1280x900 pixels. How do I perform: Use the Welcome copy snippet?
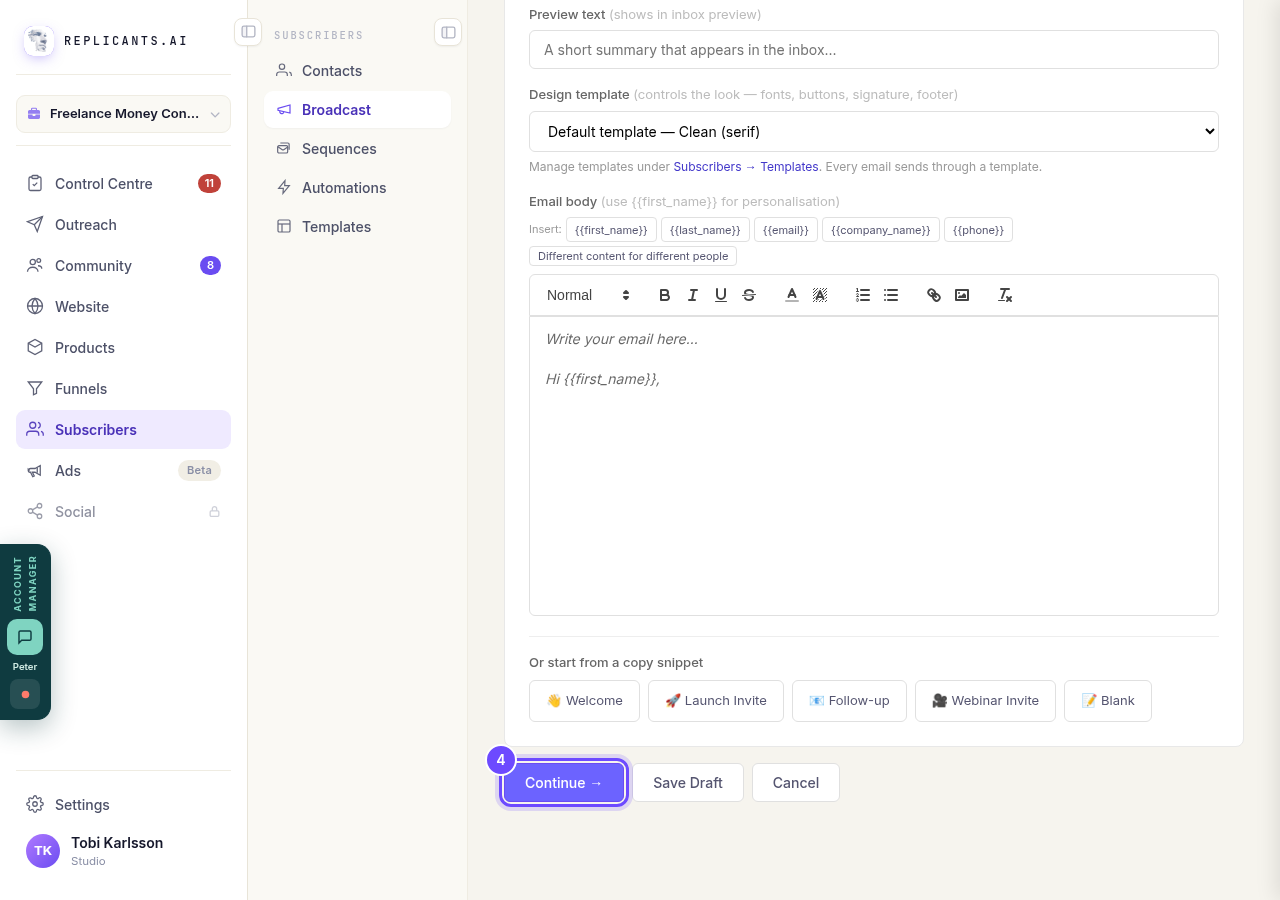click(x=584, y=701)
